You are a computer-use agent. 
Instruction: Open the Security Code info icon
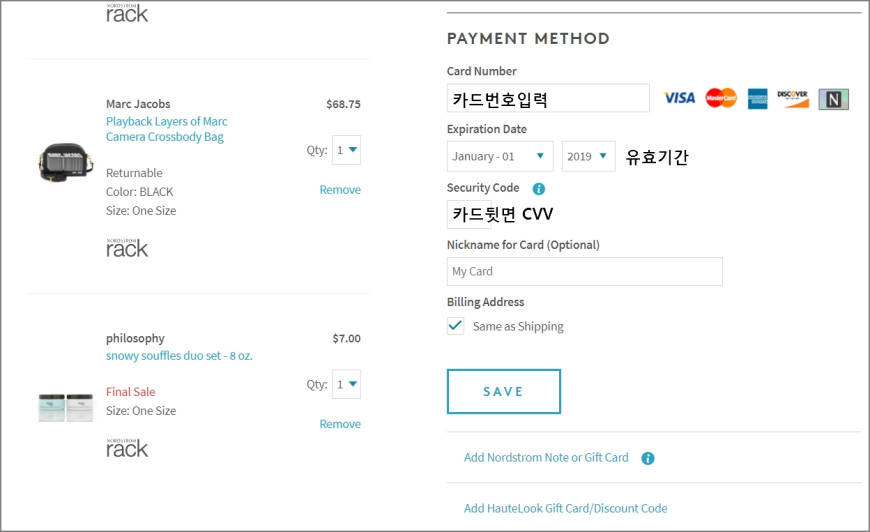coord(538,189)
